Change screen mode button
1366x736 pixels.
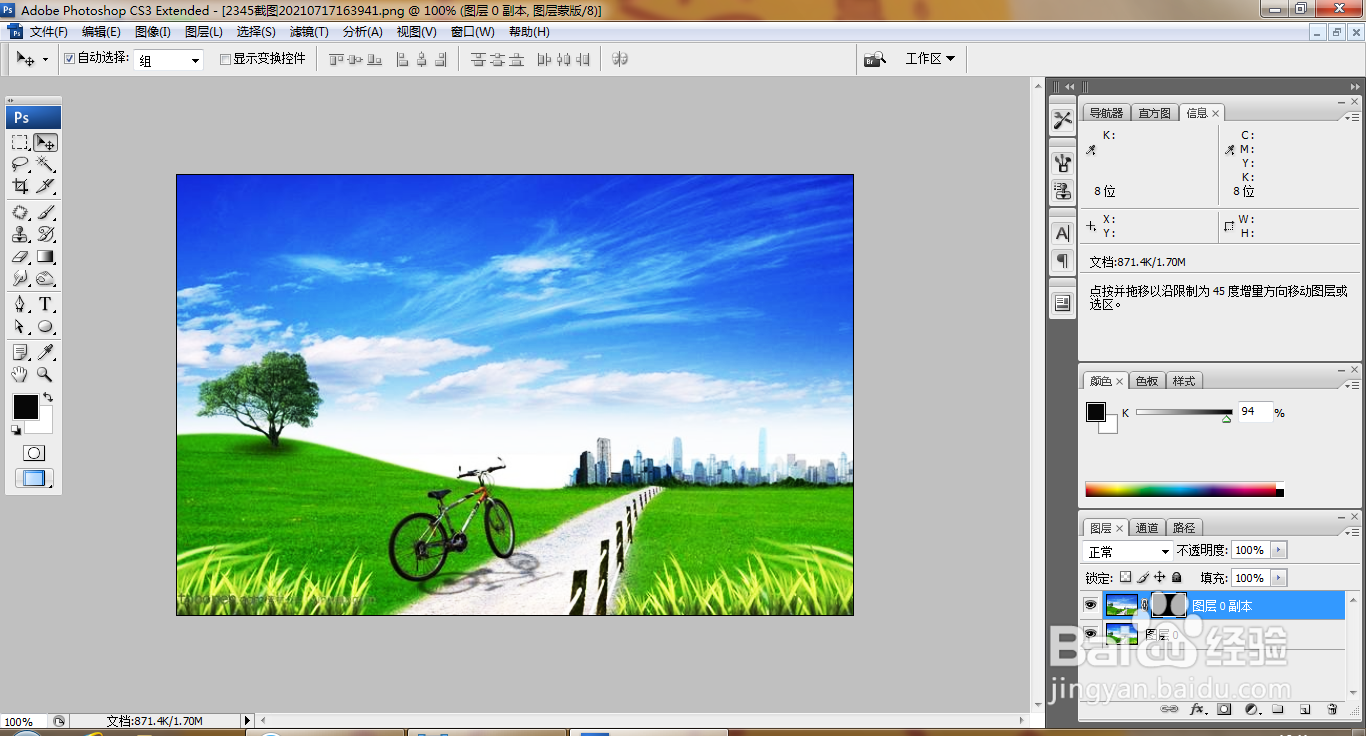[34, 478]
